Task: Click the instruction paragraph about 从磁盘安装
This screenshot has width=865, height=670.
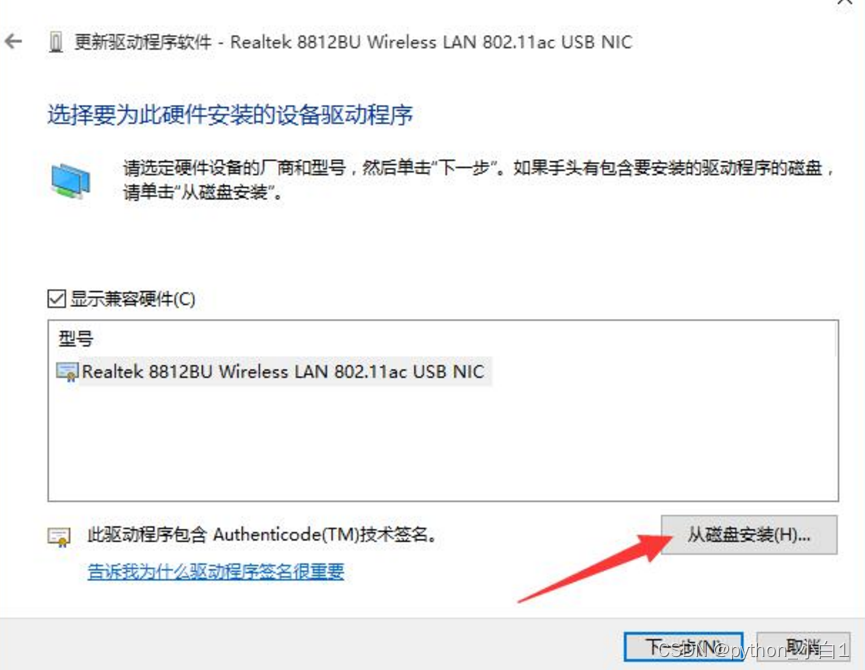Action: click(478, 180)
